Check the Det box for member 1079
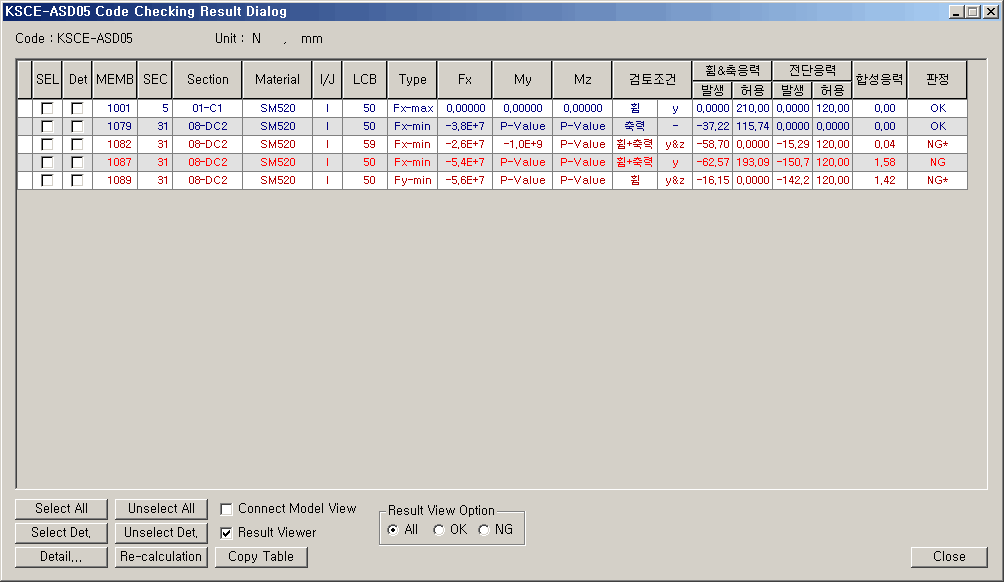 point(77,126)
